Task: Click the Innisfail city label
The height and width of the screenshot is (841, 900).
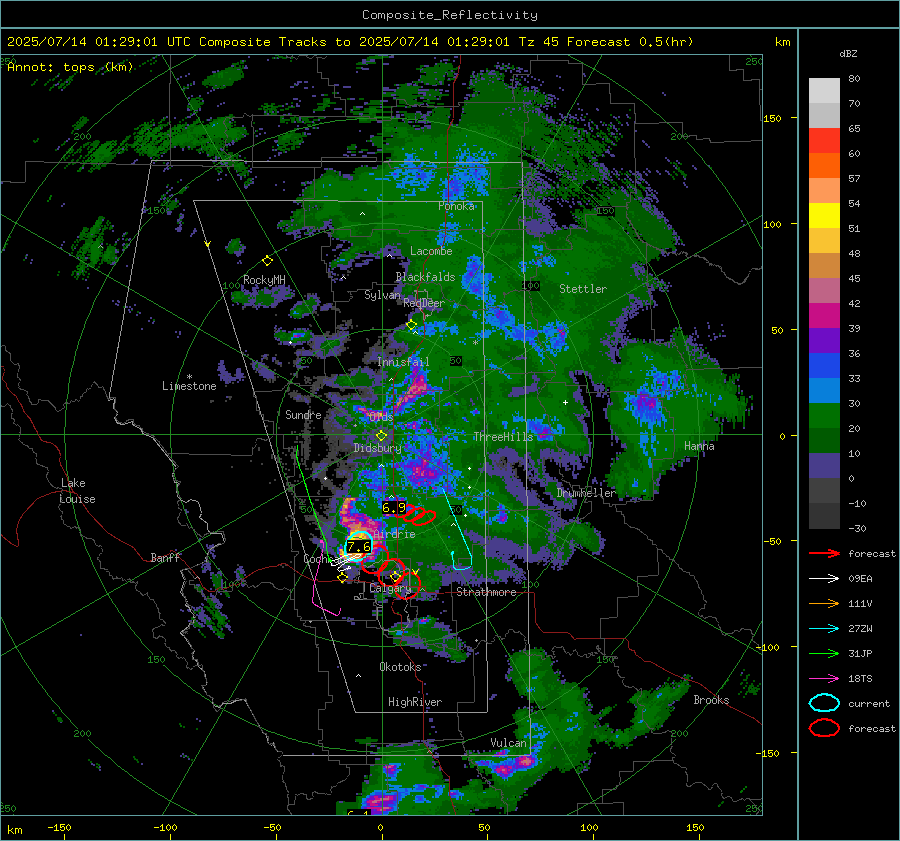Action: click(x=403, y=362)
